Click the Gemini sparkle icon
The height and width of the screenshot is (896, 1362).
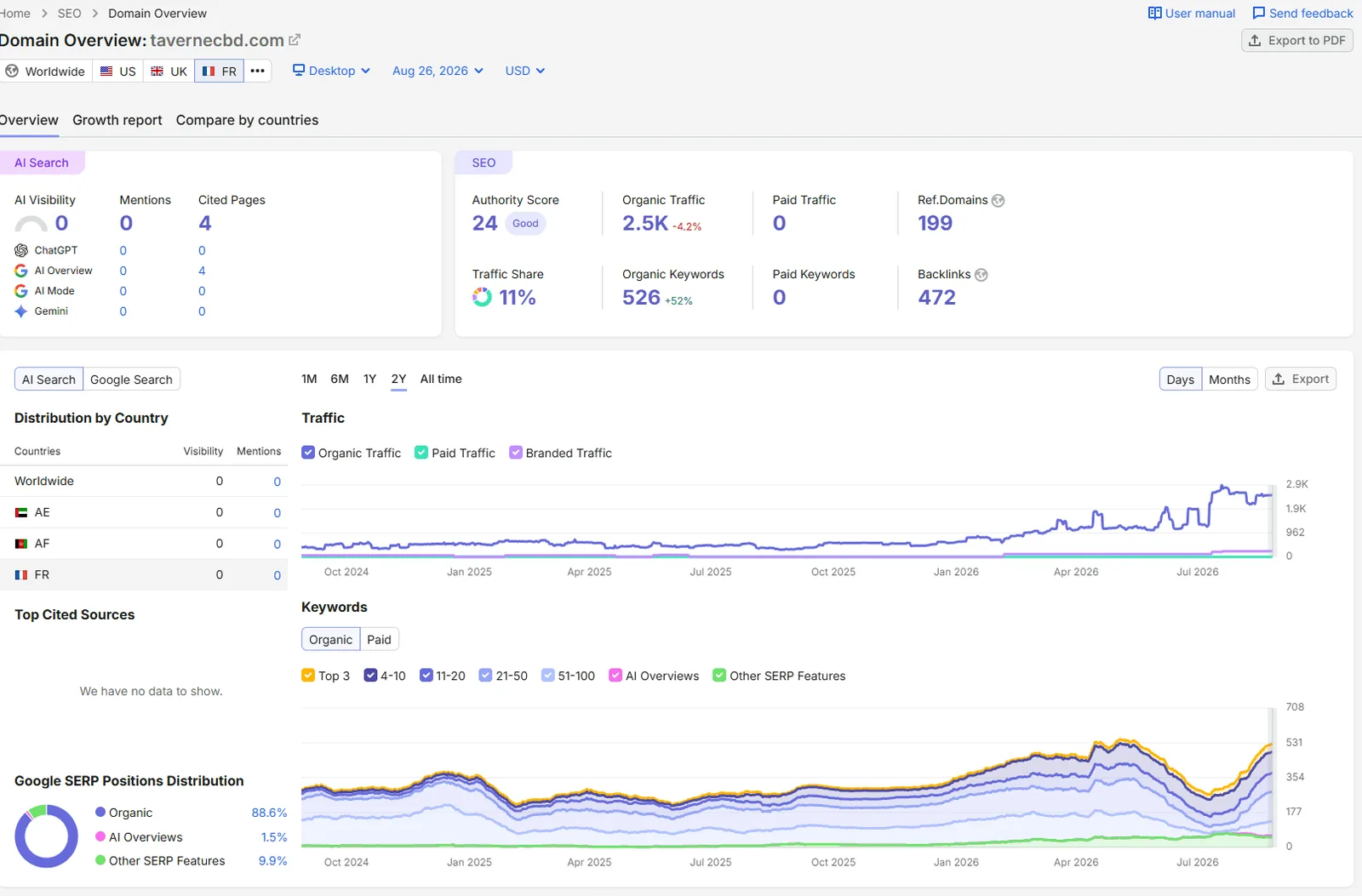(x=21, y=311)
